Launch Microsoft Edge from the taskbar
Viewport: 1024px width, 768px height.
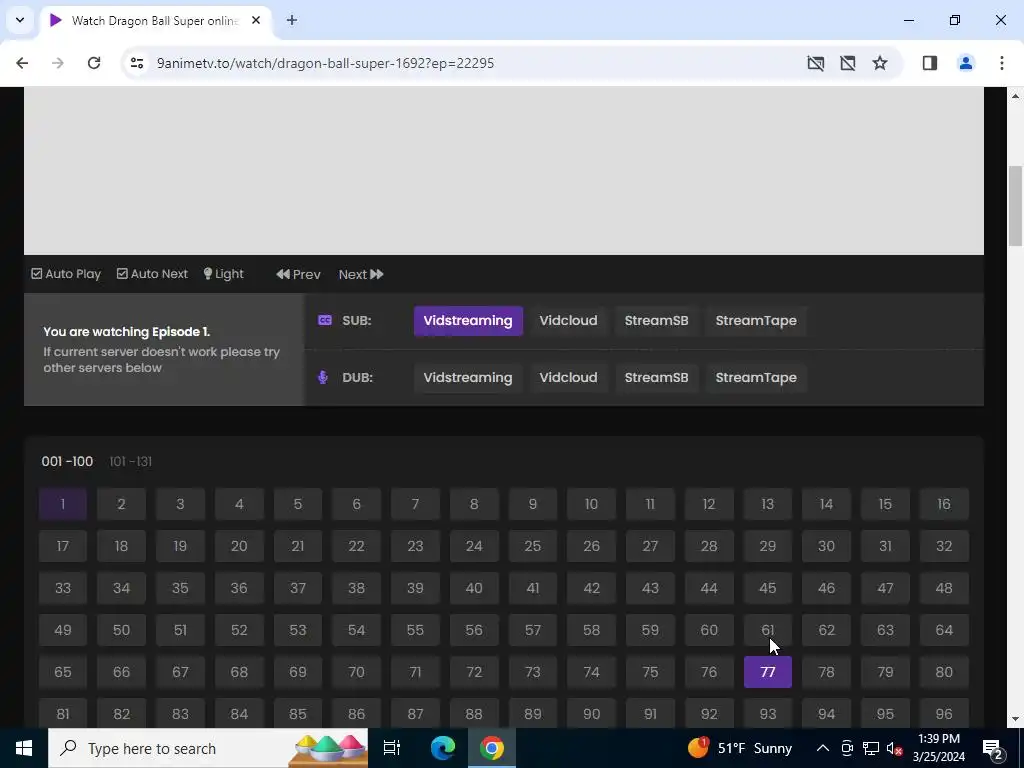coord(443,748)
